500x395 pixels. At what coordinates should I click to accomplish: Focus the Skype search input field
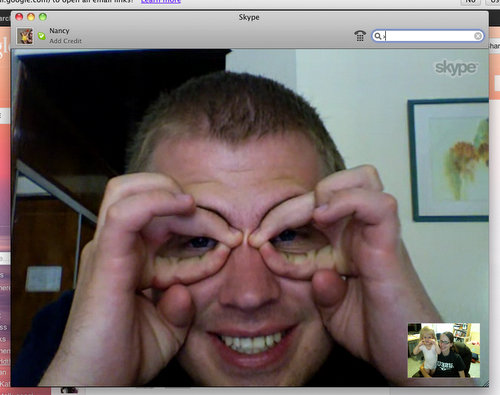(428, 36)
